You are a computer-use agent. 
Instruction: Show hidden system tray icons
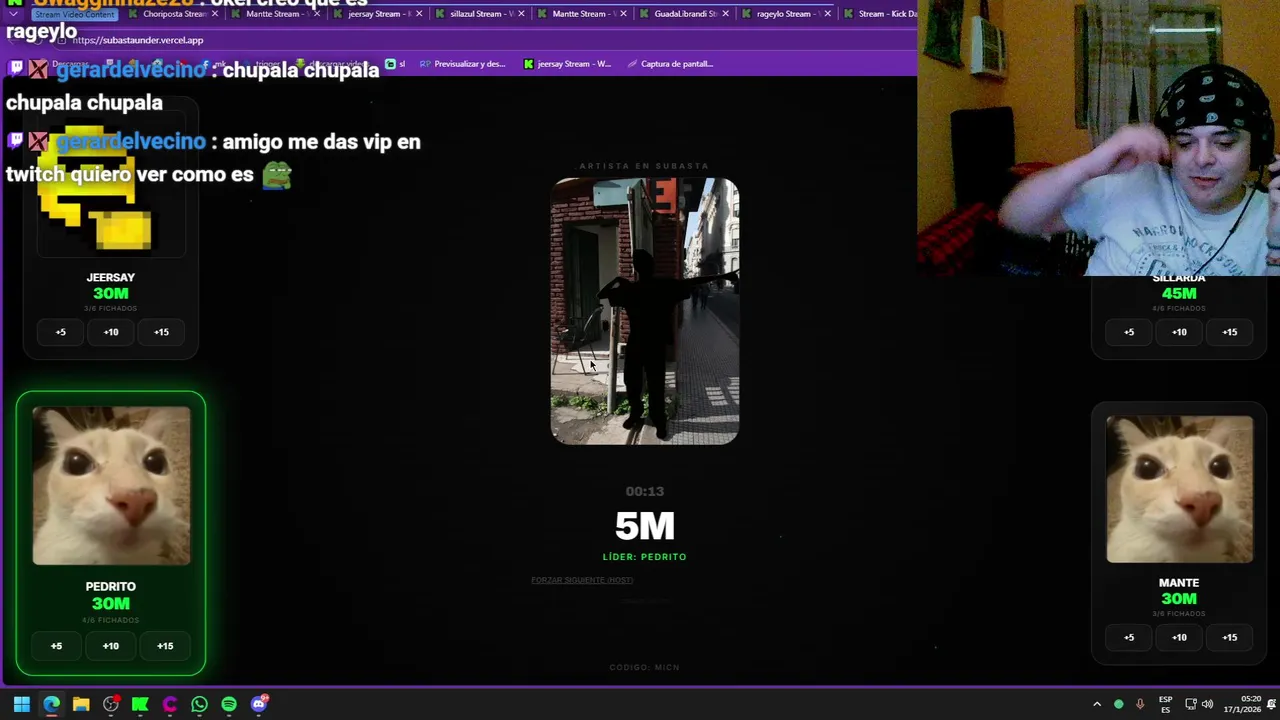1097,704
